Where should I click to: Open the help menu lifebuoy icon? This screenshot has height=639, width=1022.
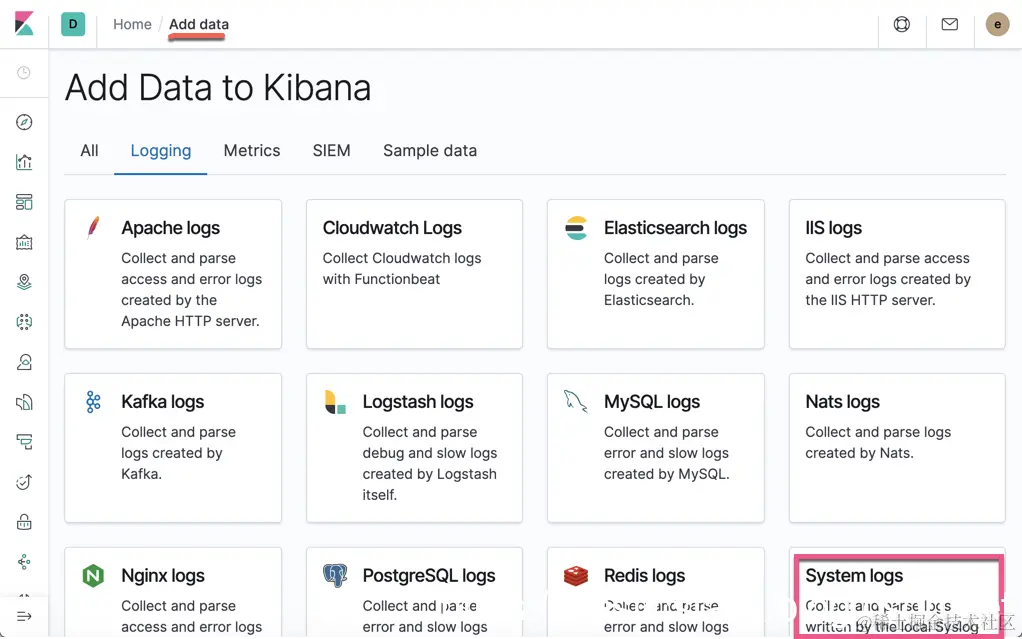click(x=902, y=24)
